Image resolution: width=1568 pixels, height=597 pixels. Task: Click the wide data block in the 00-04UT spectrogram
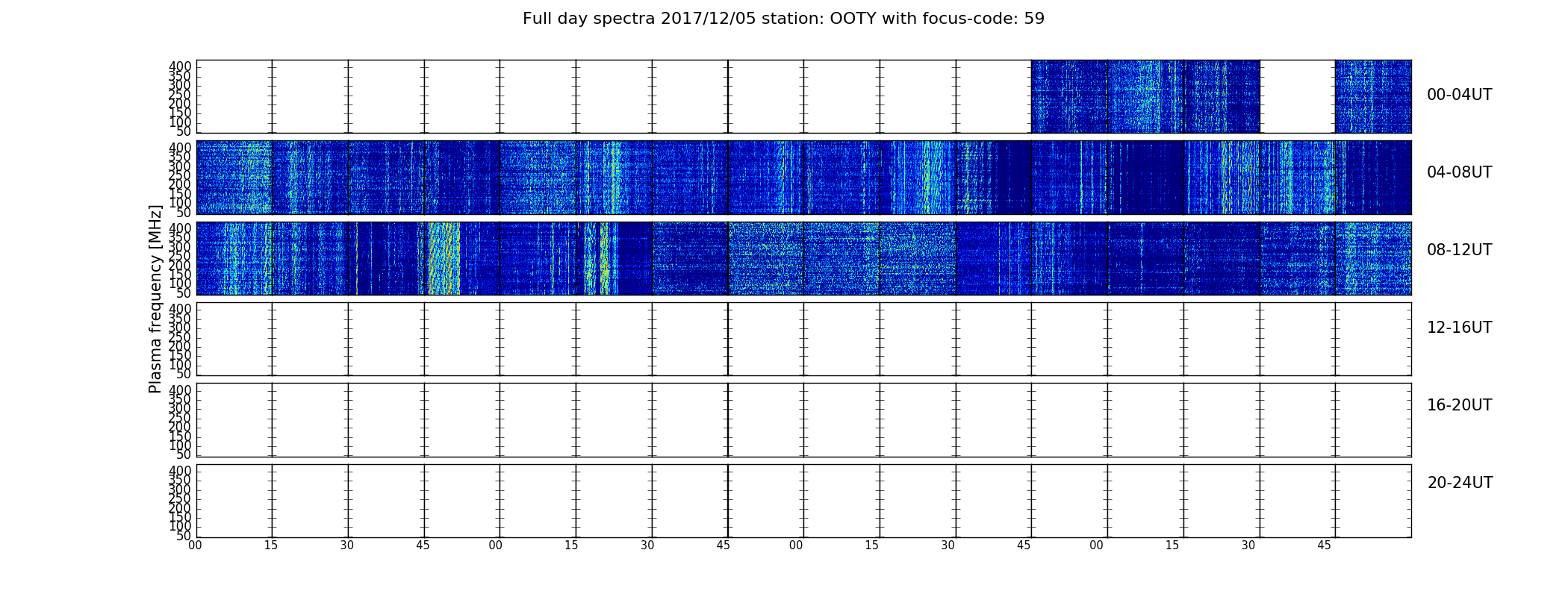pos(1145,97)
